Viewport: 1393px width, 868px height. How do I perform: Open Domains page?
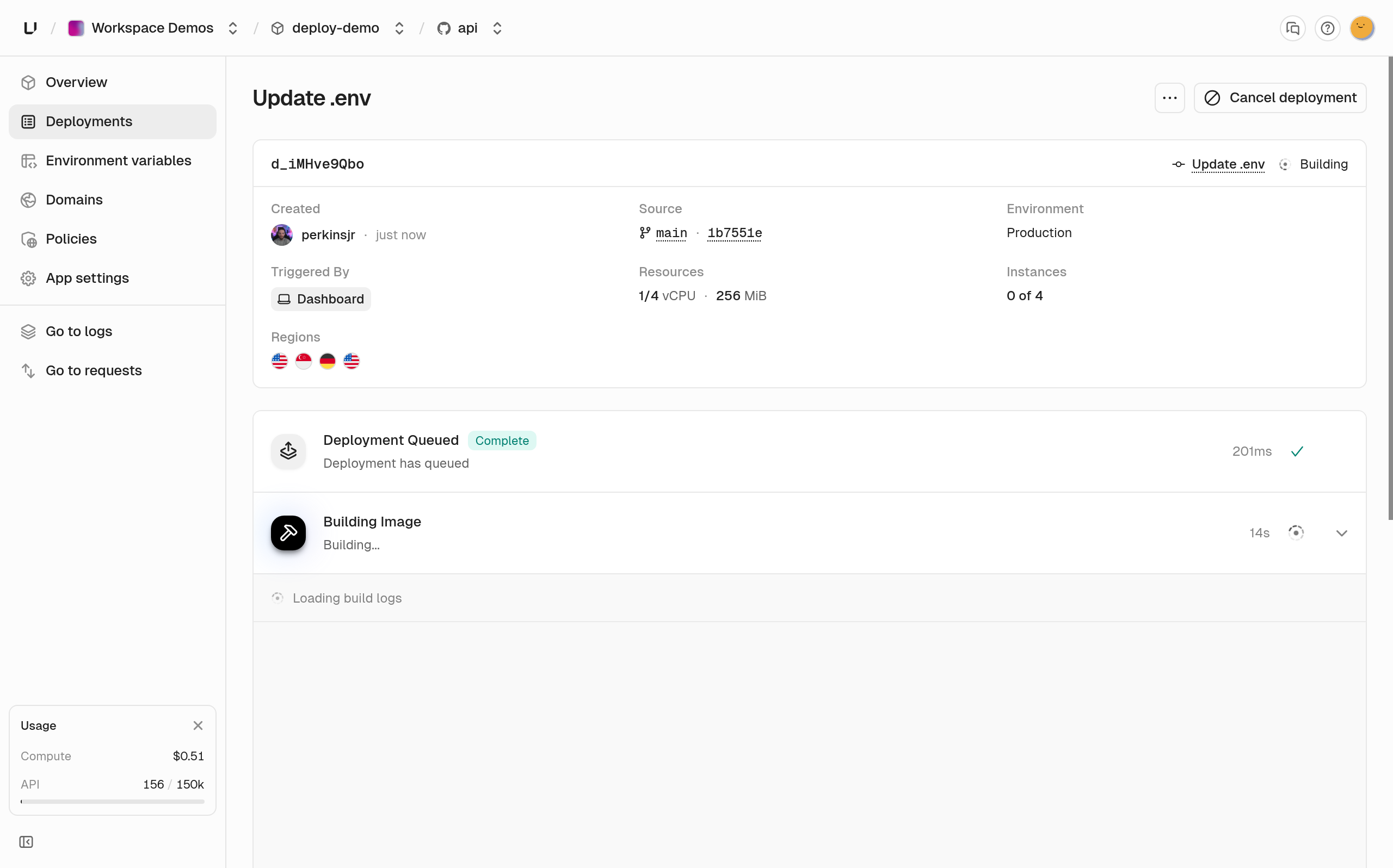[x=113, y=200]
